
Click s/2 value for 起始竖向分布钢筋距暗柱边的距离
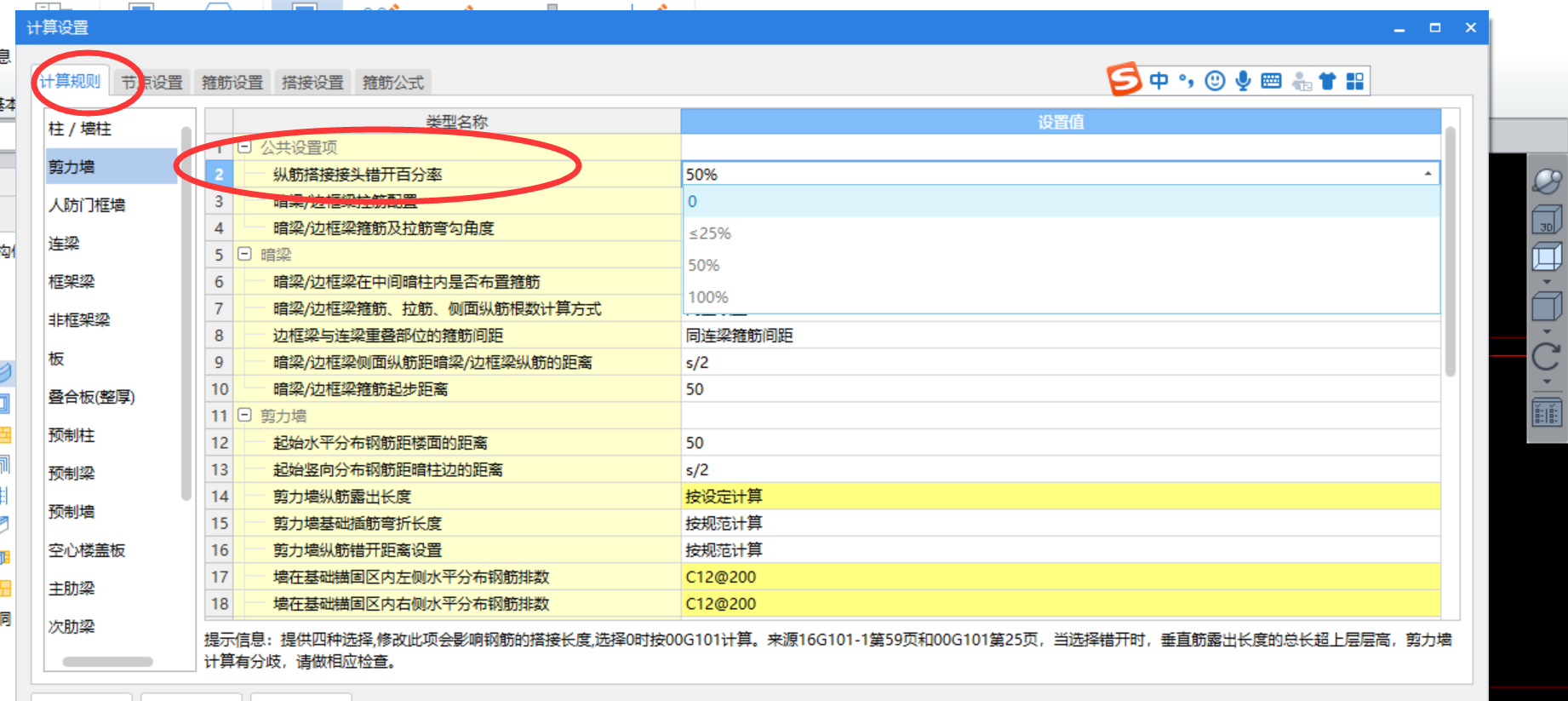coord(1061,469)
